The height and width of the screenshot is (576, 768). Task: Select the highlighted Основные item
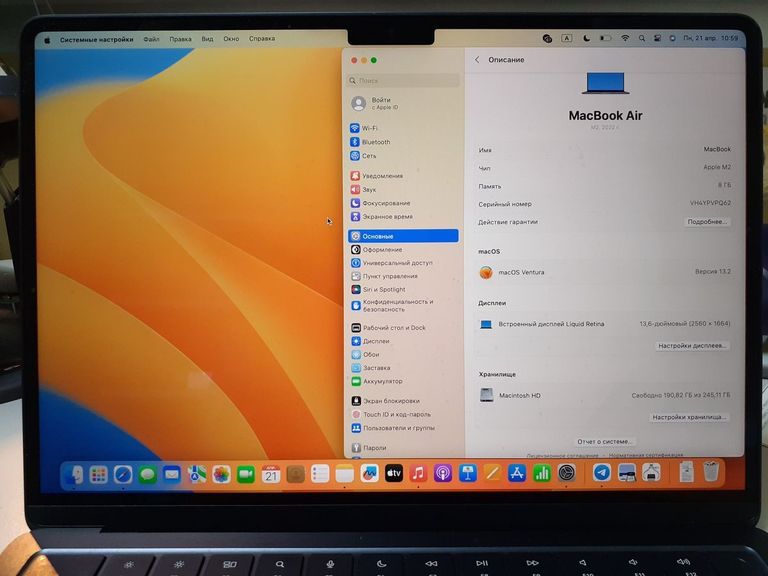[x=403, y=236]
